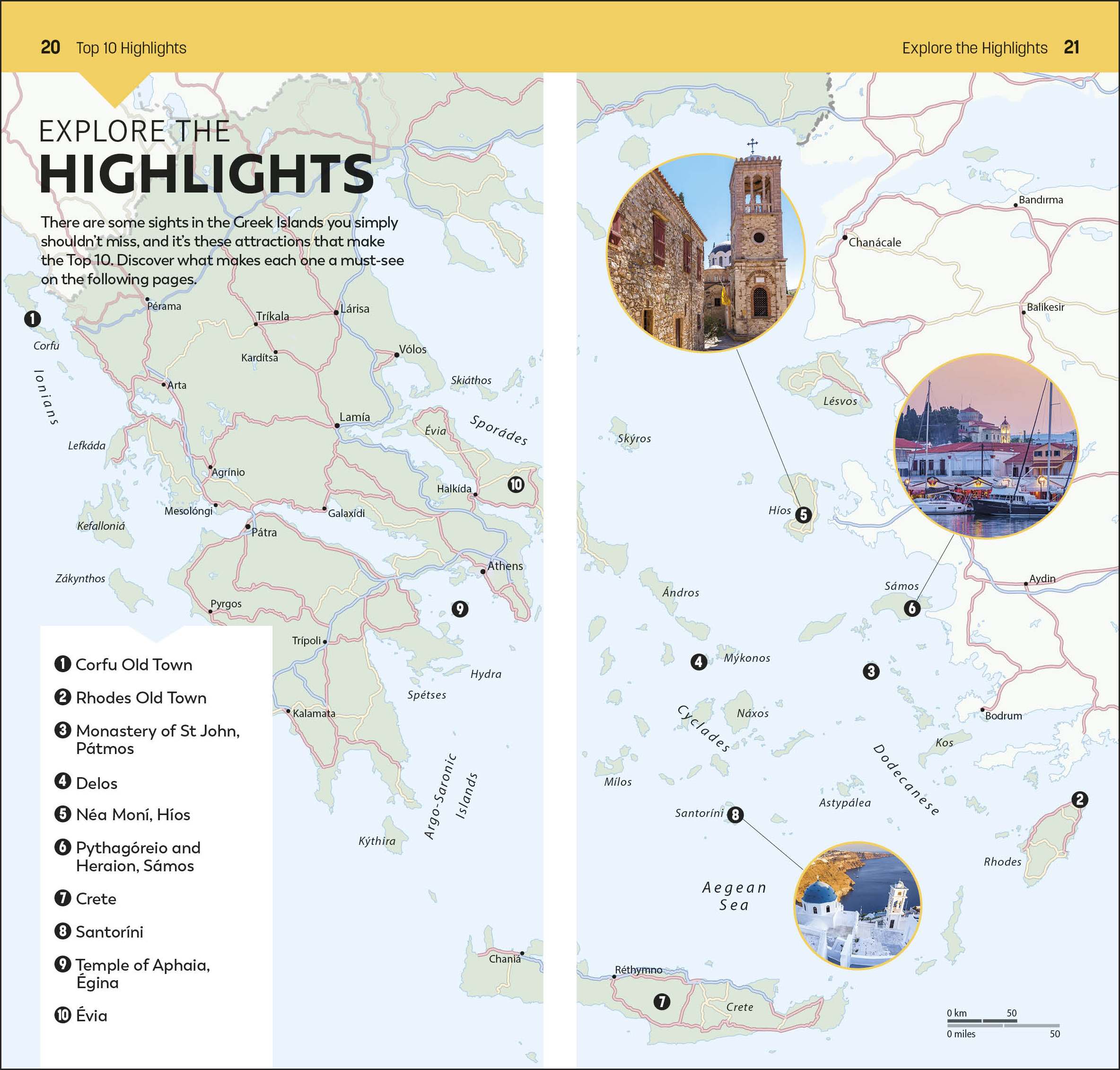Click map marker 10 near Halkída
1120x1070 pixels.
click(x=516, y=485)
